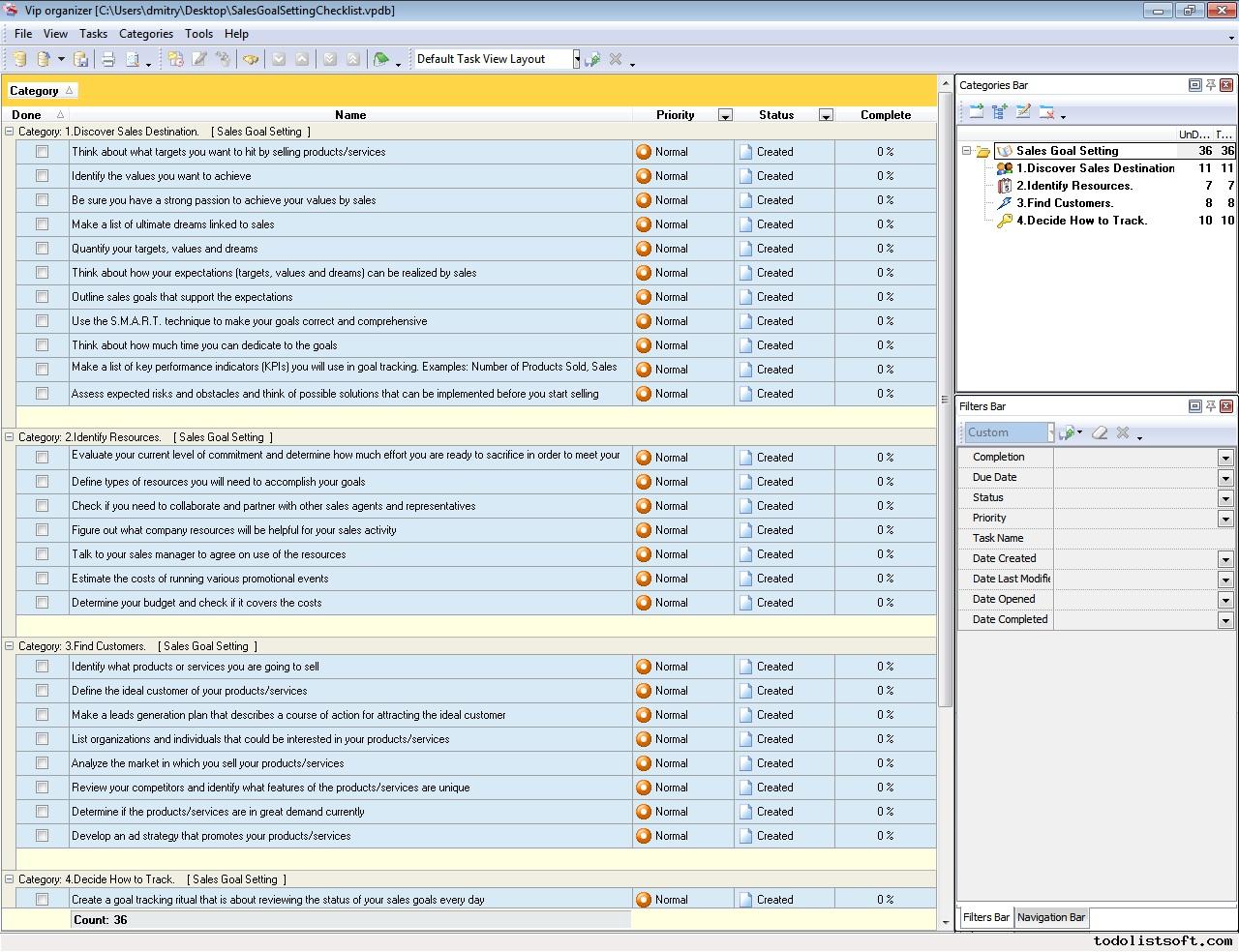Mark 'Define types of resources' task as done
Image resolution: width=1239 pixels, height=952 pixels.
pyautogui.click(x=42, y=482)
